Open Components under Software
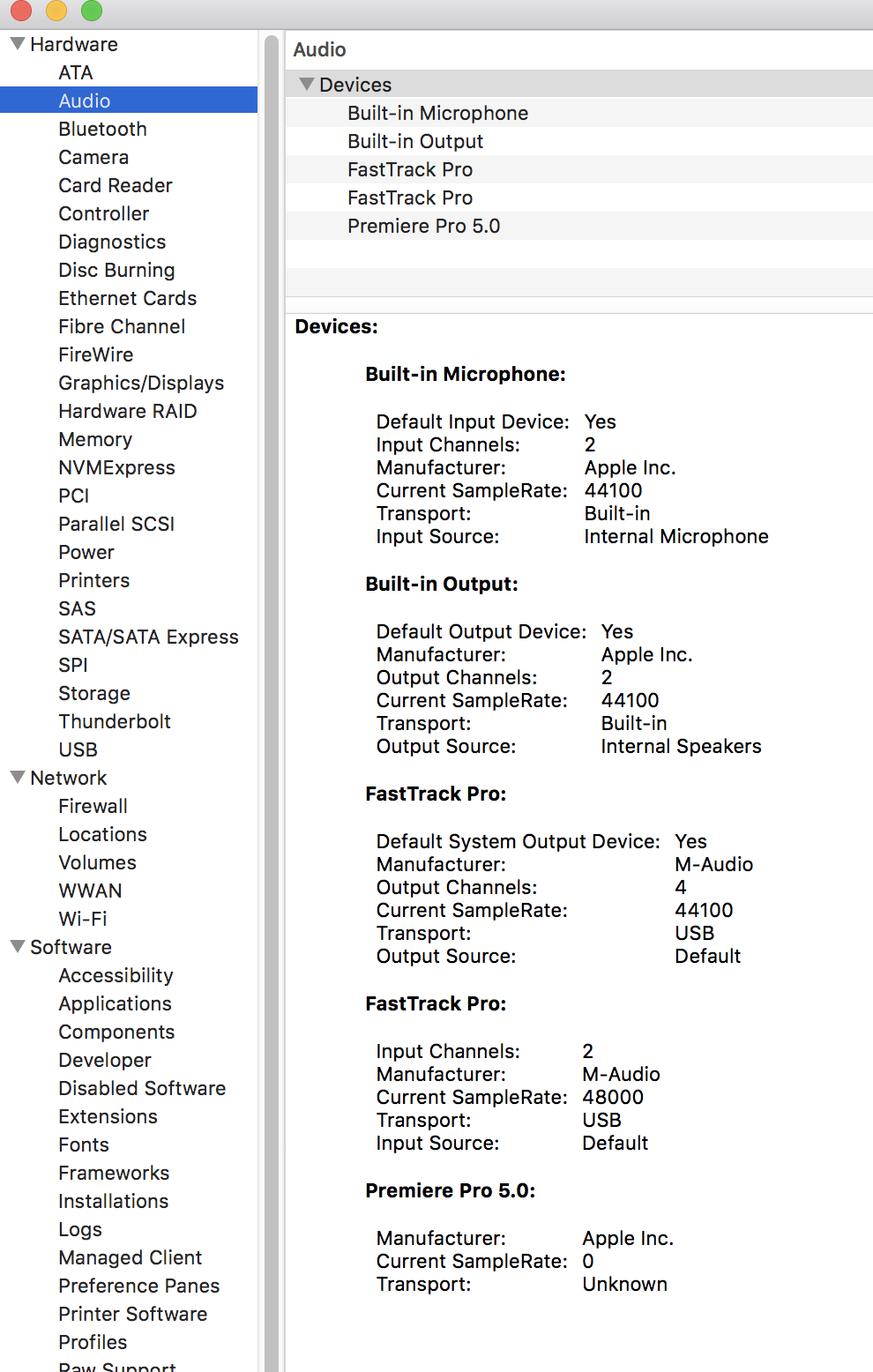 coord(116,1032)
